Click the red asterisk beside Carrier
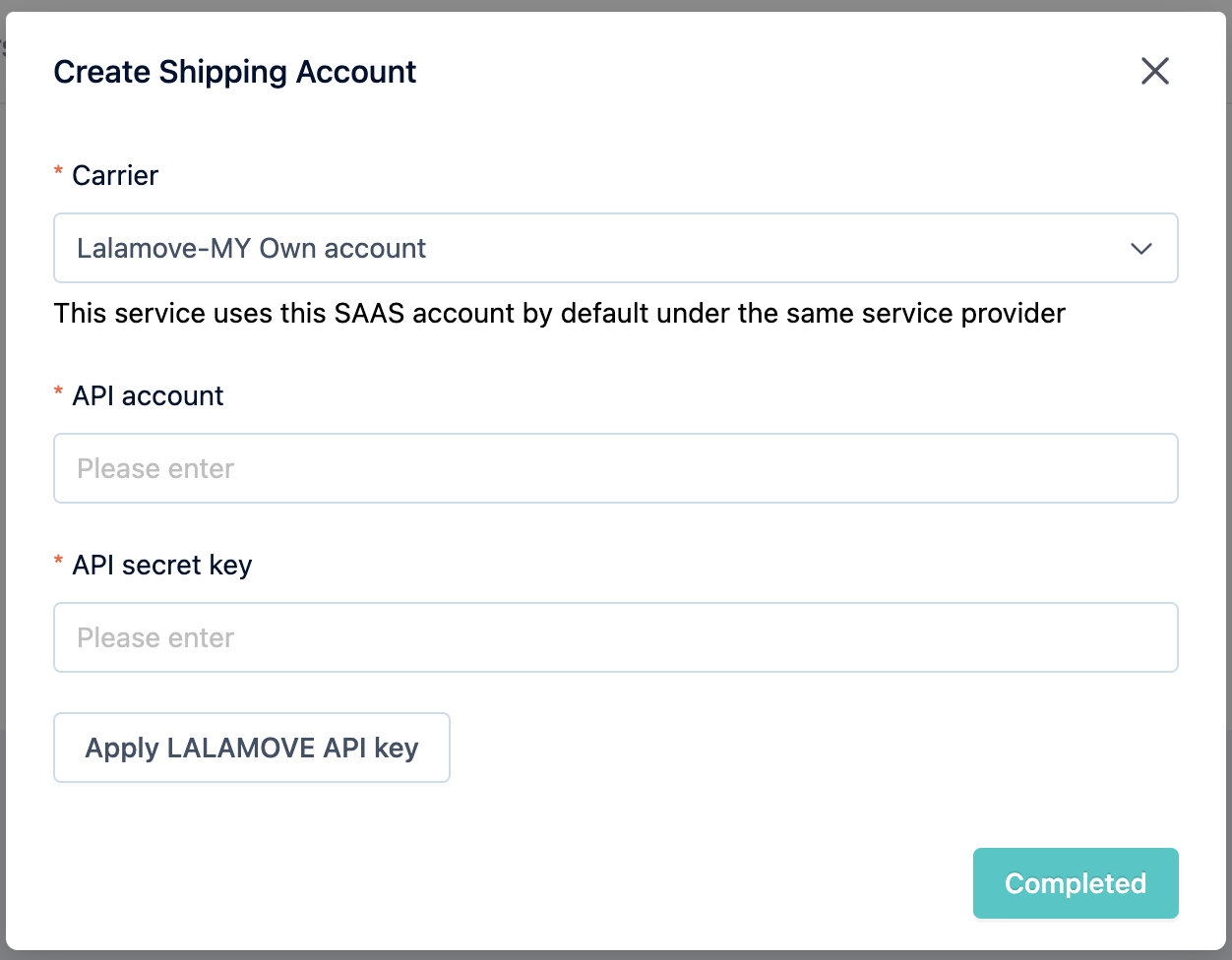This screenshot has height=960, width=1232. [x=58, y=173]
